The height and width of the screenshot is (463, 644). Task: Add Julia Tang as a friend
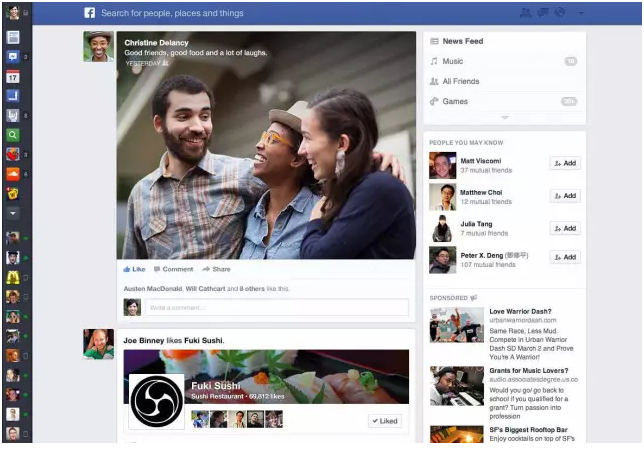coord(565,228)
